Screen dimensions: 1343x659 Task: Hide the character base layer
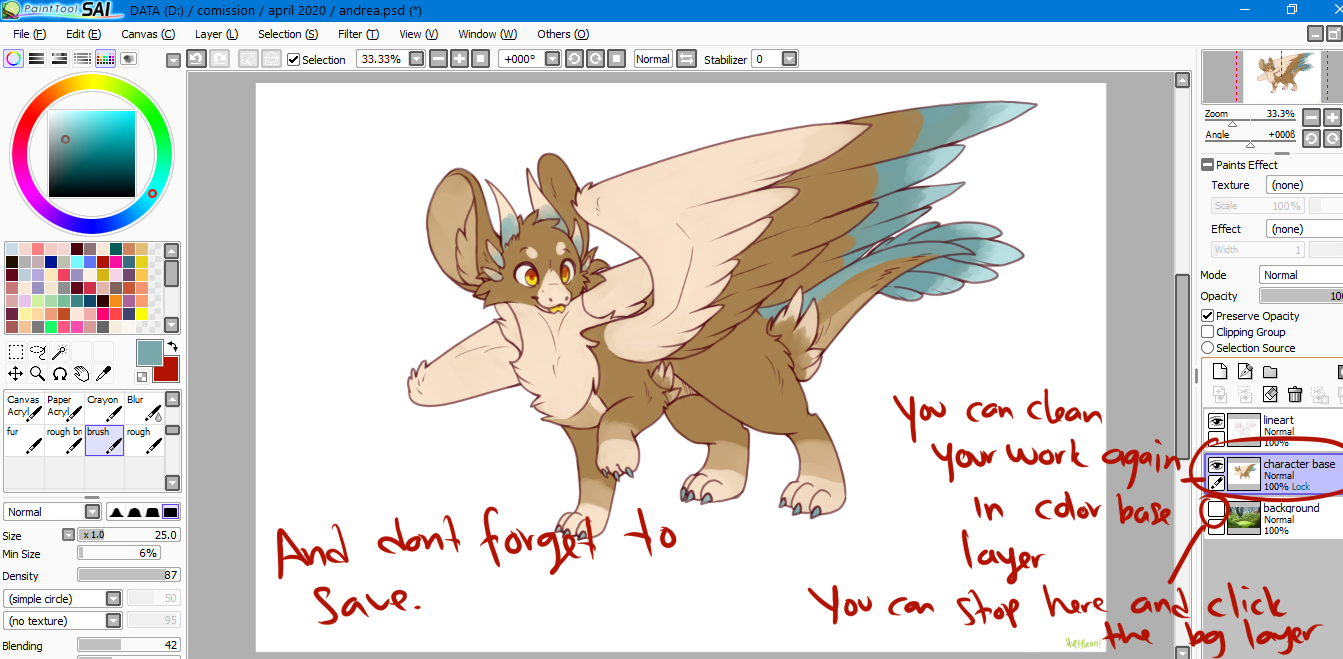point(1216,465)
